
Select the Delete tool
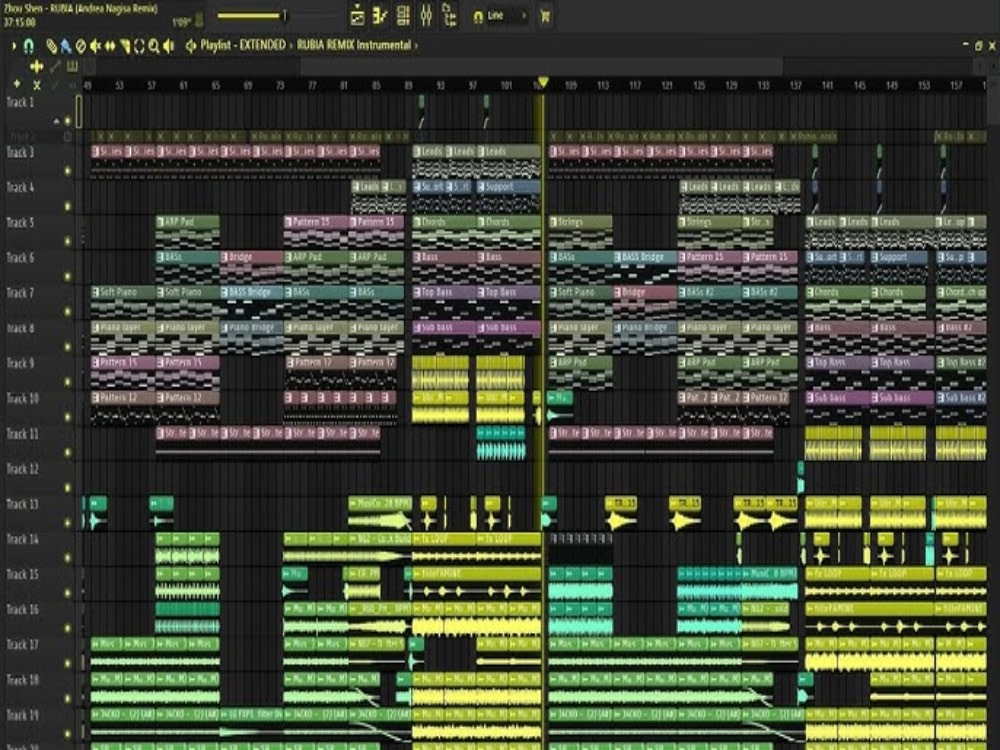(x=80, y=46)
